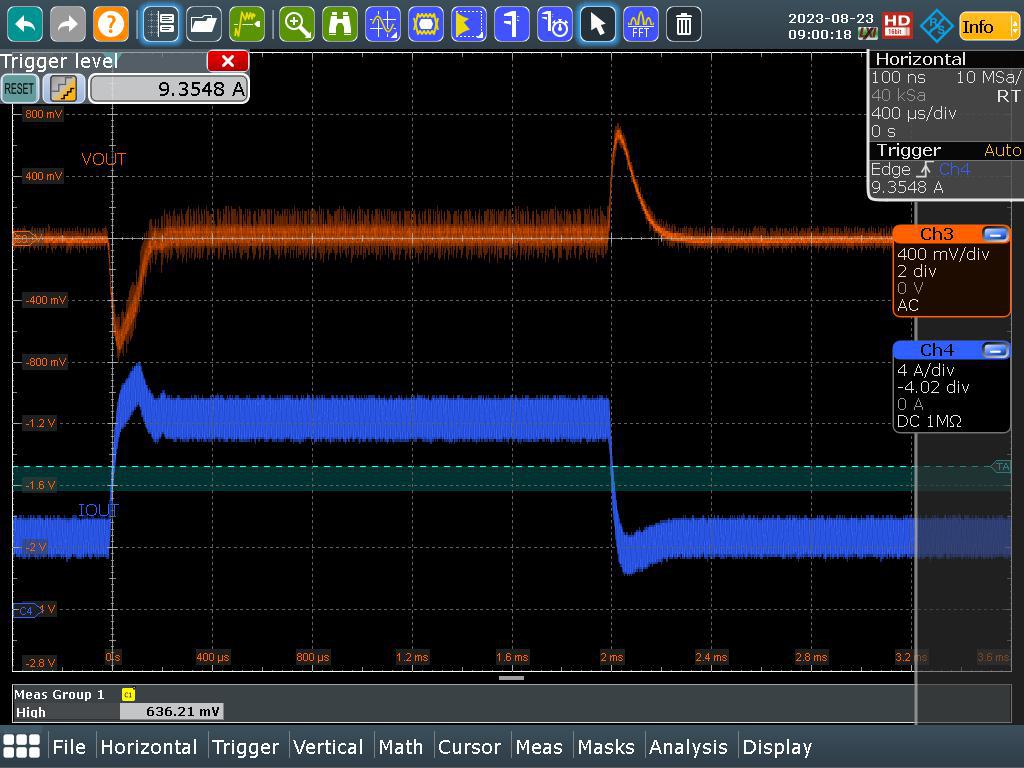The image size is (1024, 768).
Task: Open the Edge trigger type selector
Action: [889, 169]
